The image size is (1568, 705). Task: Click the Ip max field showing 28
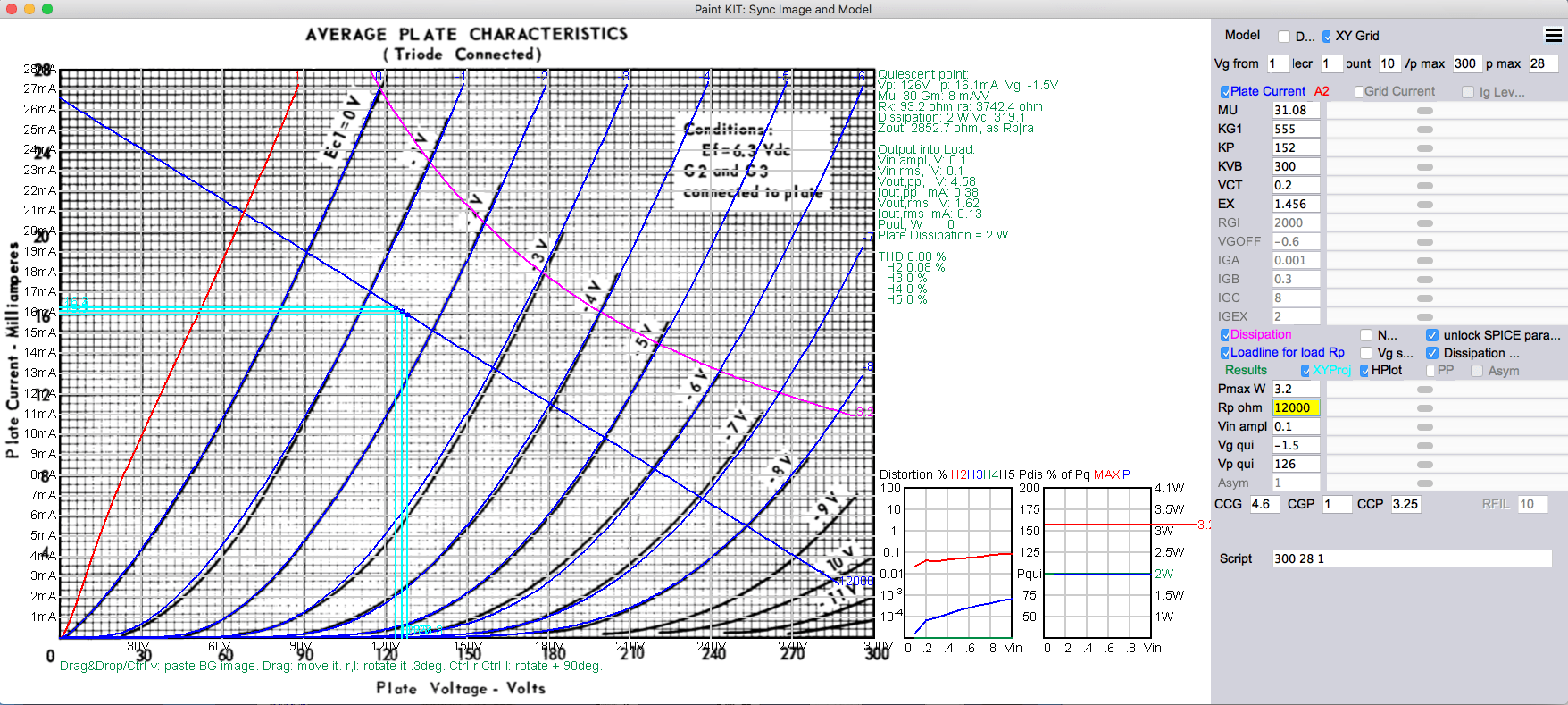tap(1543, 63)
